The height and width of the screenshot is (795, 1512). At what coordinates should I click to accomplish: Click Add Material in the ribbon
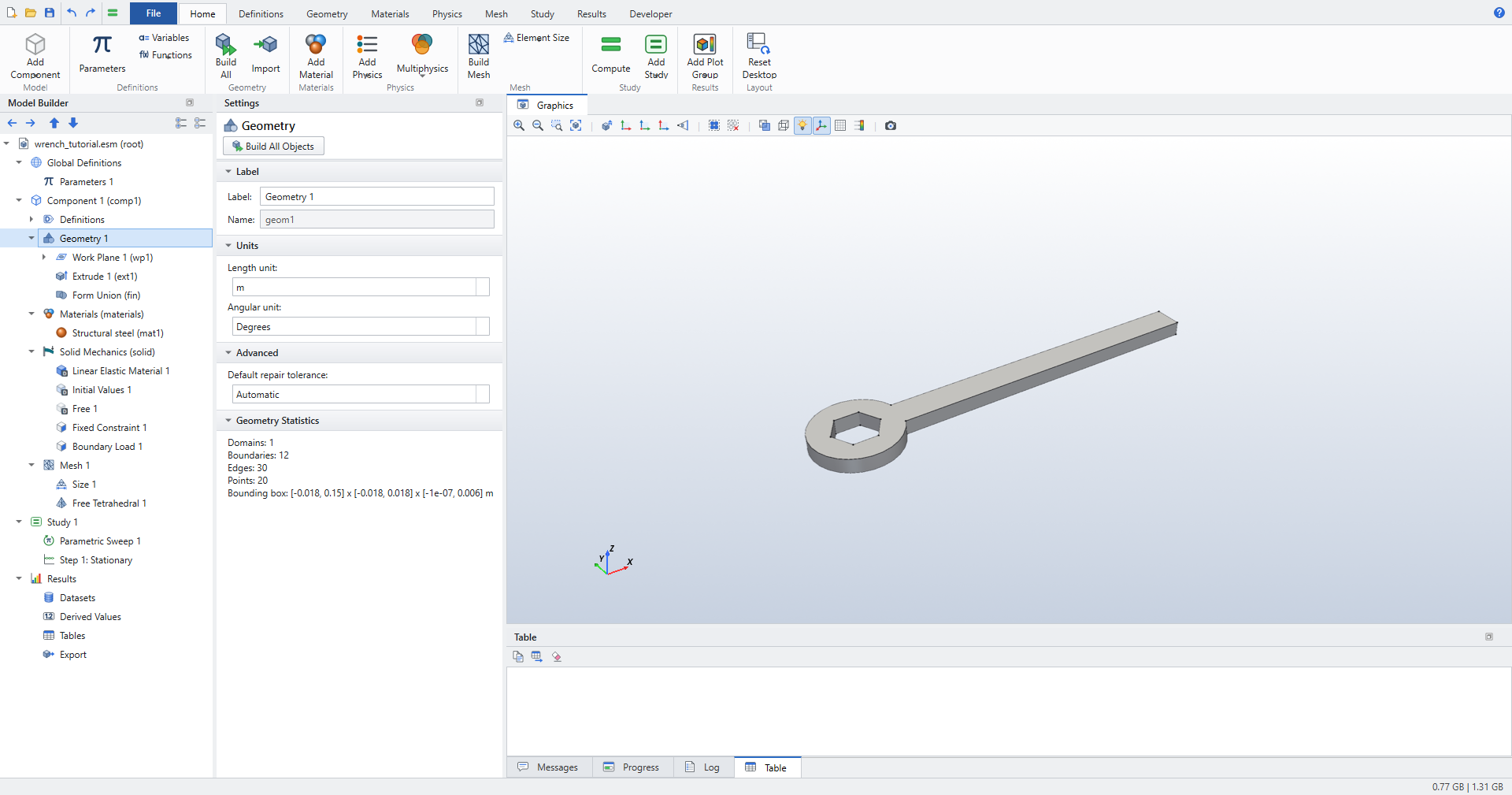[316, 56]
